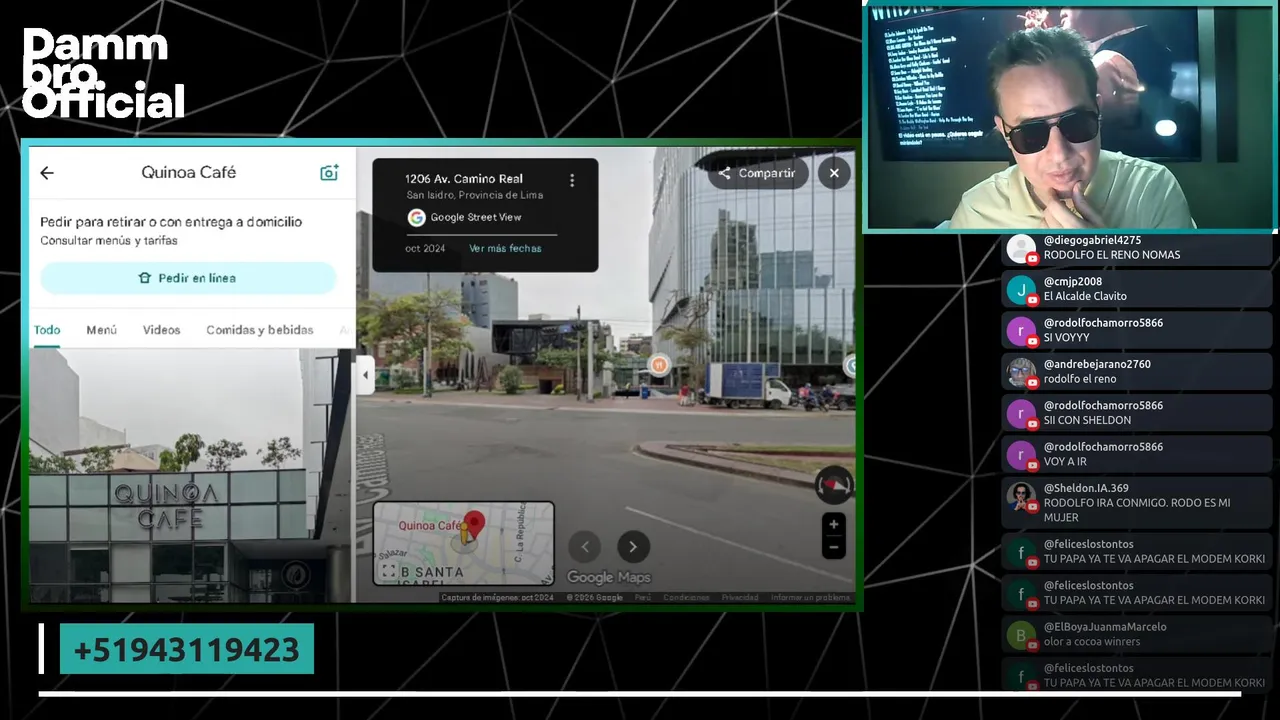The image size is (1280, 720).
Task: Close the Street View with the X
Action: pyautogui.click(x=834, y=173)
